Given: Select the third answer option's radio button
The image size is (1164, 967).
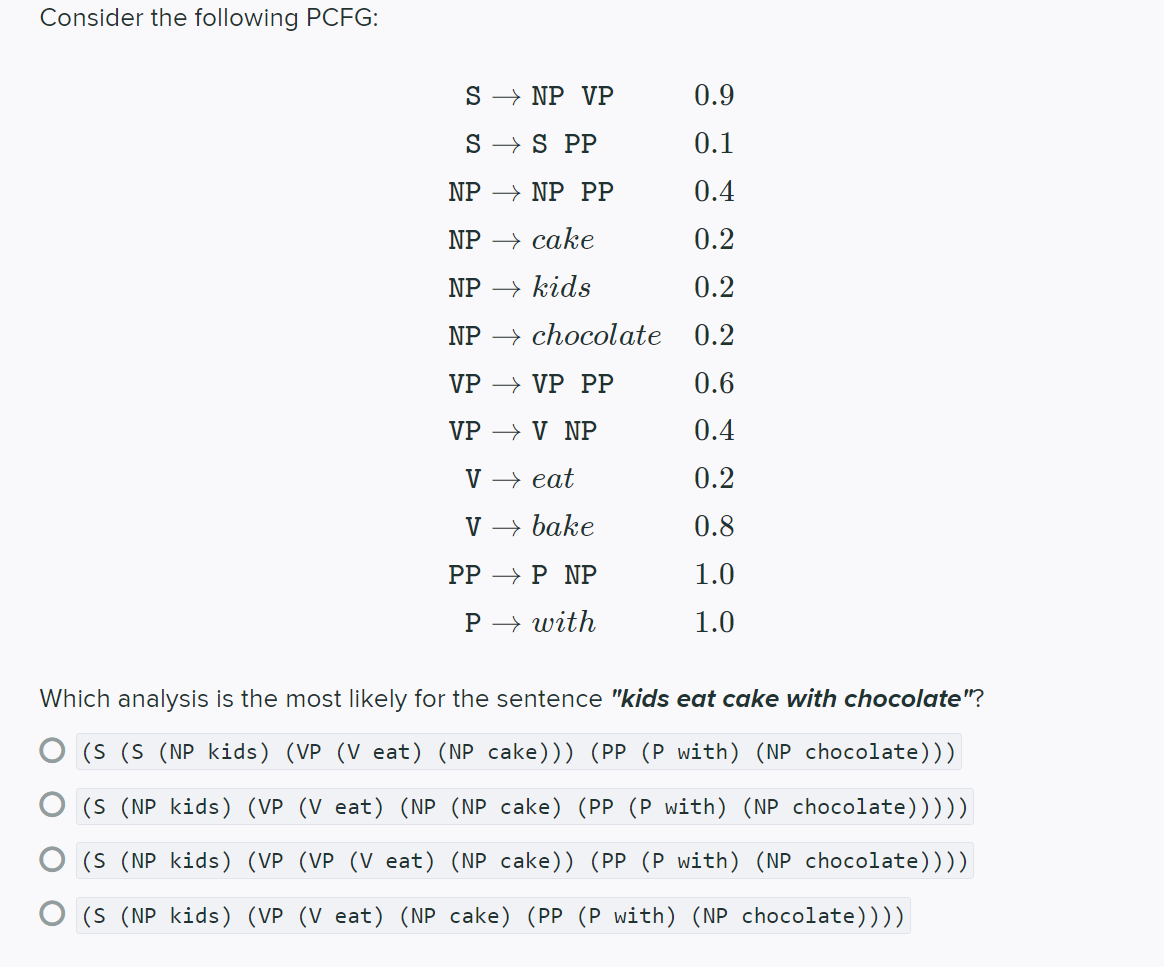Looking at the screenshot, I should click(52, 858).
